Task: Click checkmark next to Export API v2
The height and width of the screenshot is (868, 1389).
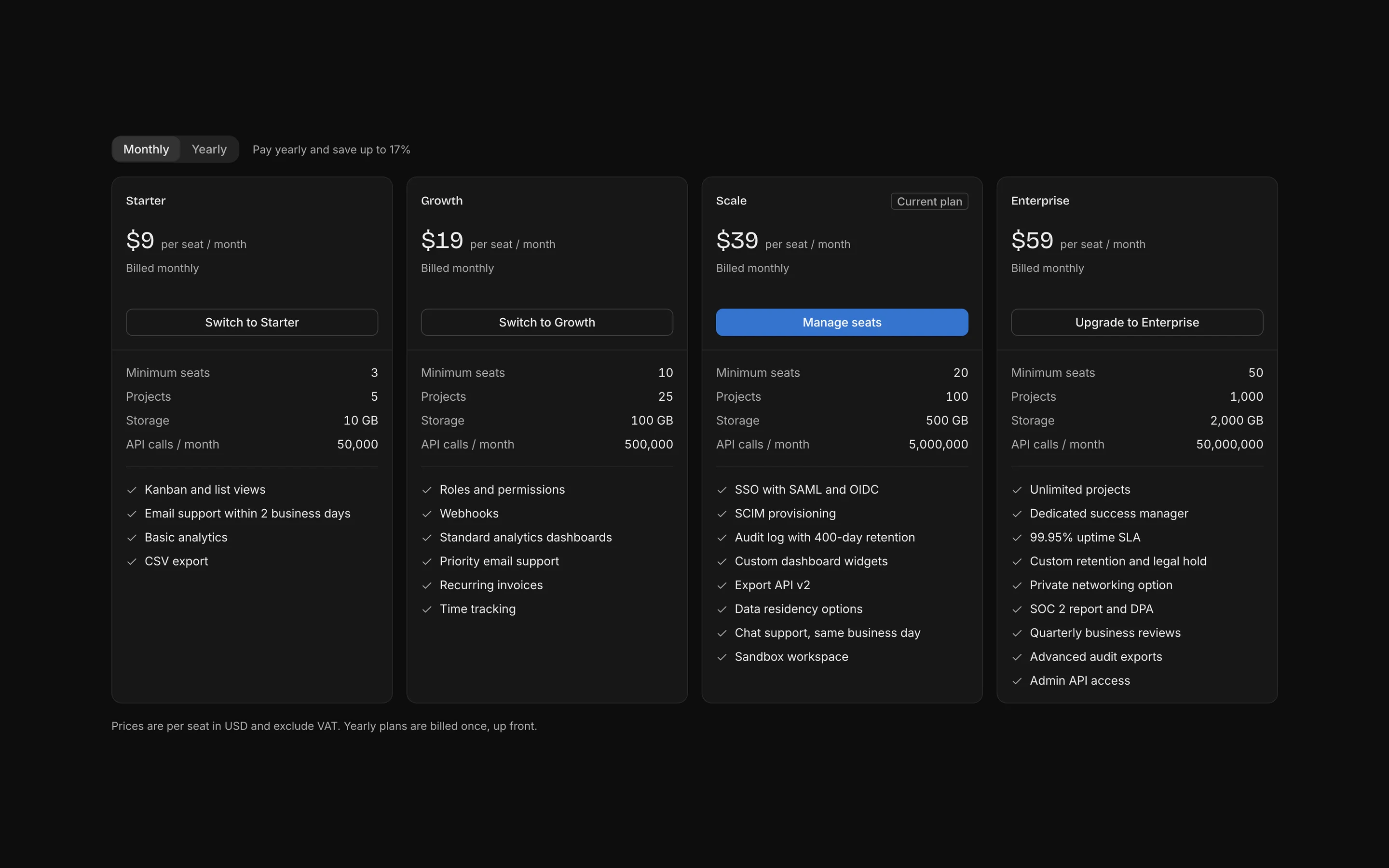Action: [x=722, y=585]
